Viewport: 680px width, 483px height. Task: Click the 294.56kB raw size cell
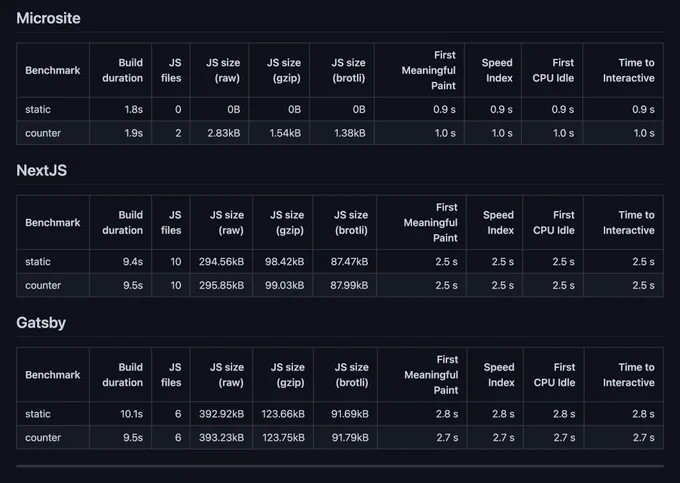(222, 261)
